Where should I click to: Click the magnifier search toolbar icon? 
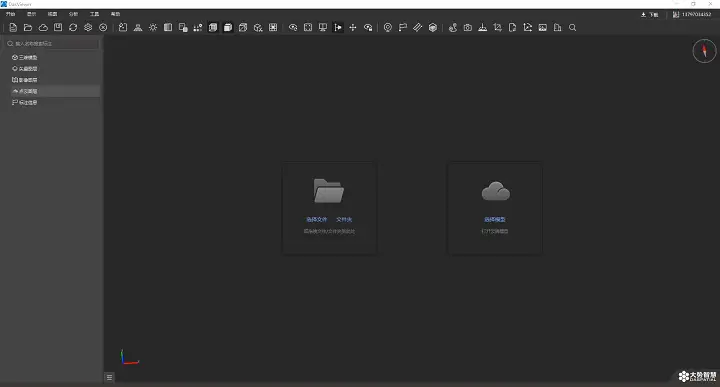[x=573, y=28]
